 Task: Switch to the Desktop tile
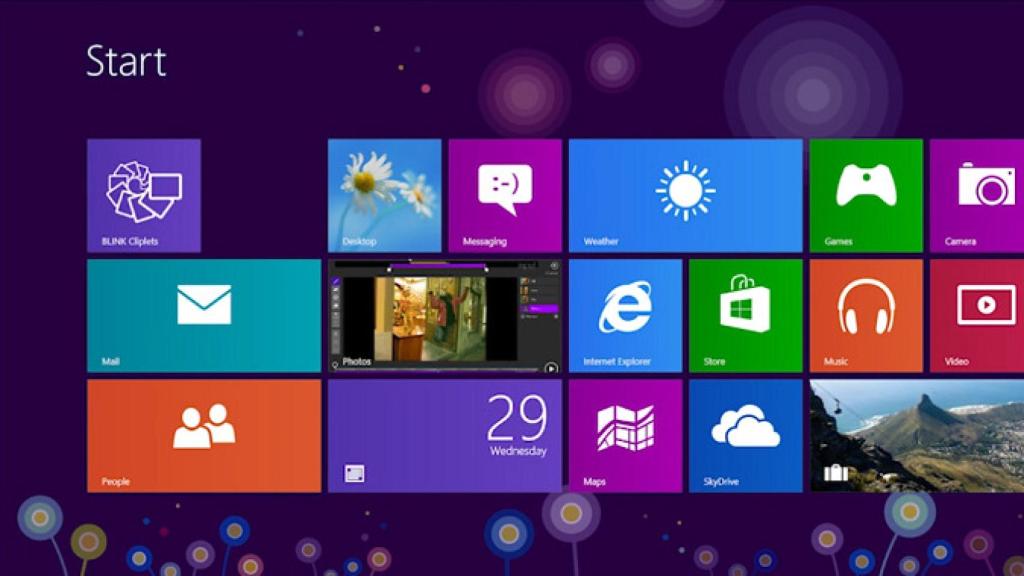pyautogui.click(x=383, y=195)
